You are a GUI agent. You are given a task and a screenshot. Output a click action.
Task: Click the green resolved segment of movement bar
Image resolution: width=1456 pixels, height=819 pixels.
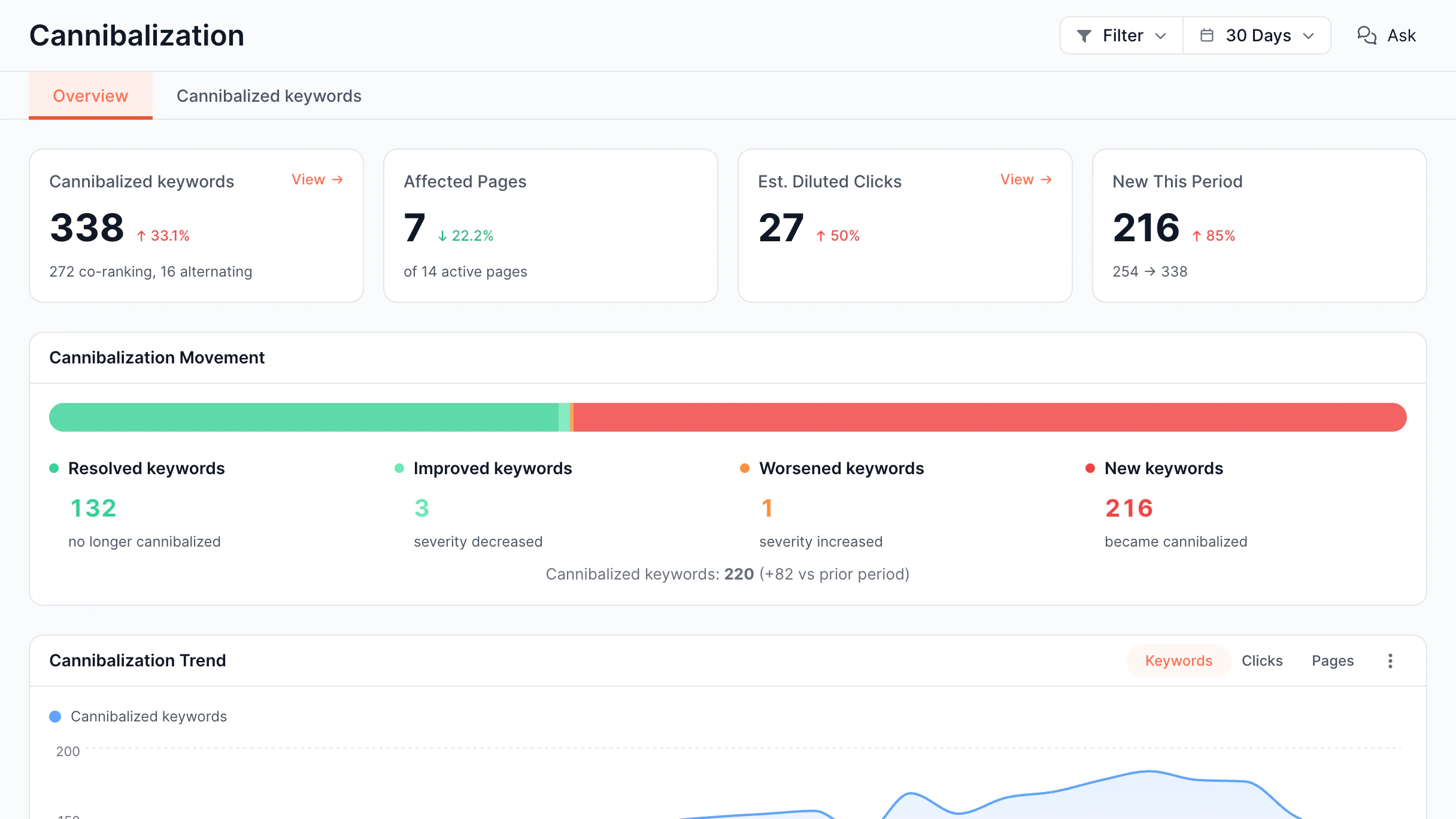point(304,417)
